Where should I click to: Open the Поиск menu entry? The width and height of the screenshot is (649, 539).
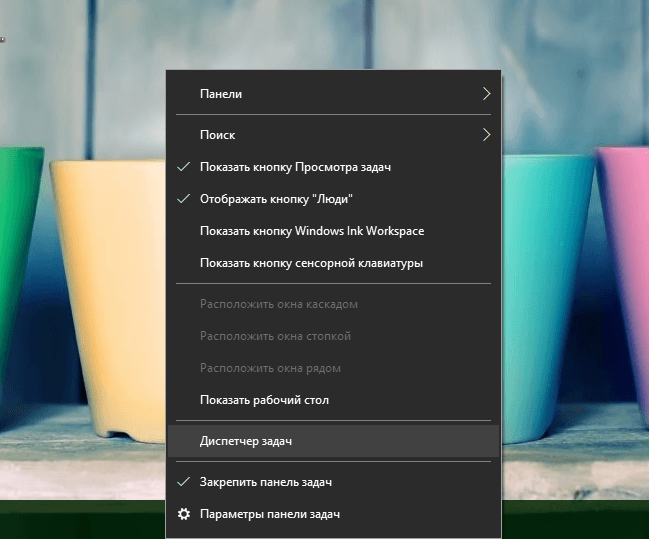(334, 135)
